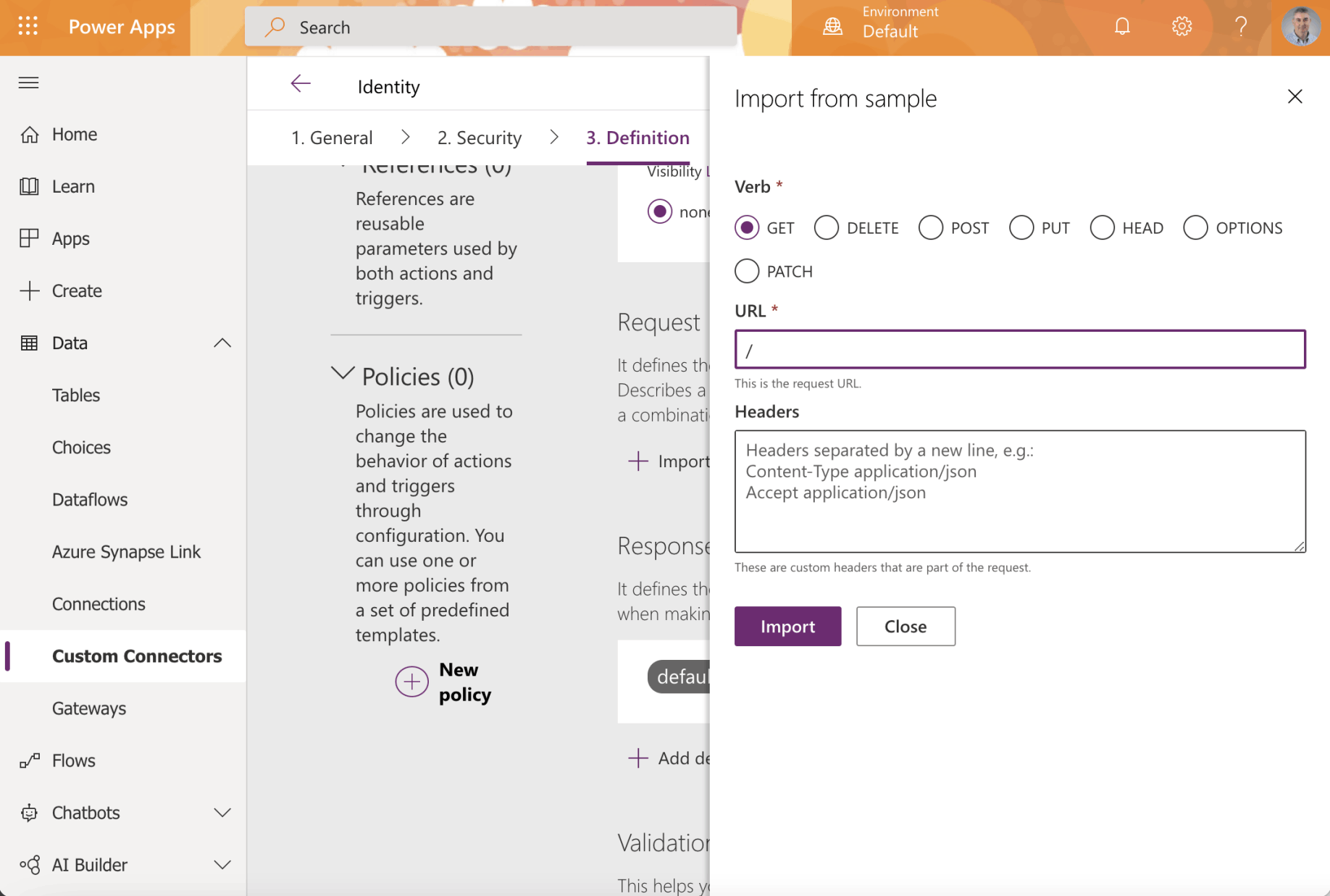Viewport: 1330px width, 896px height.
Task: Click the Identity connector title
Action: (x=389, y=87)
